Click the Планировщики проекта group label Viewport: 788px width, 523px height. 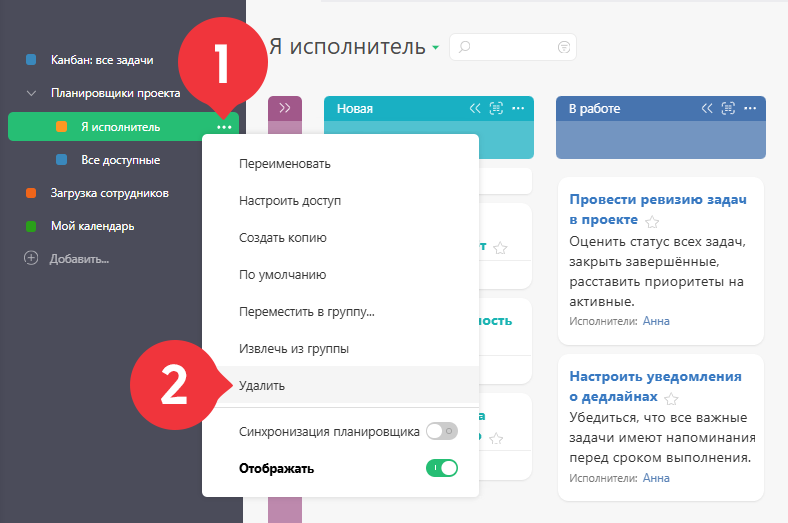[x=116, y=93]
